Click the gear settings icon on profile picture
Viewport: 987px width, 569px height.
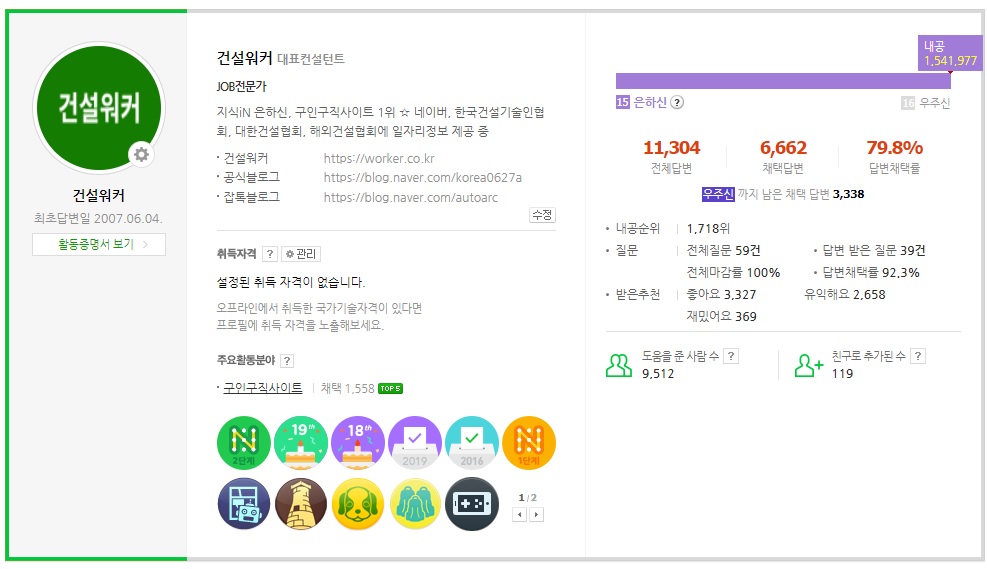[x=142, y=154]
